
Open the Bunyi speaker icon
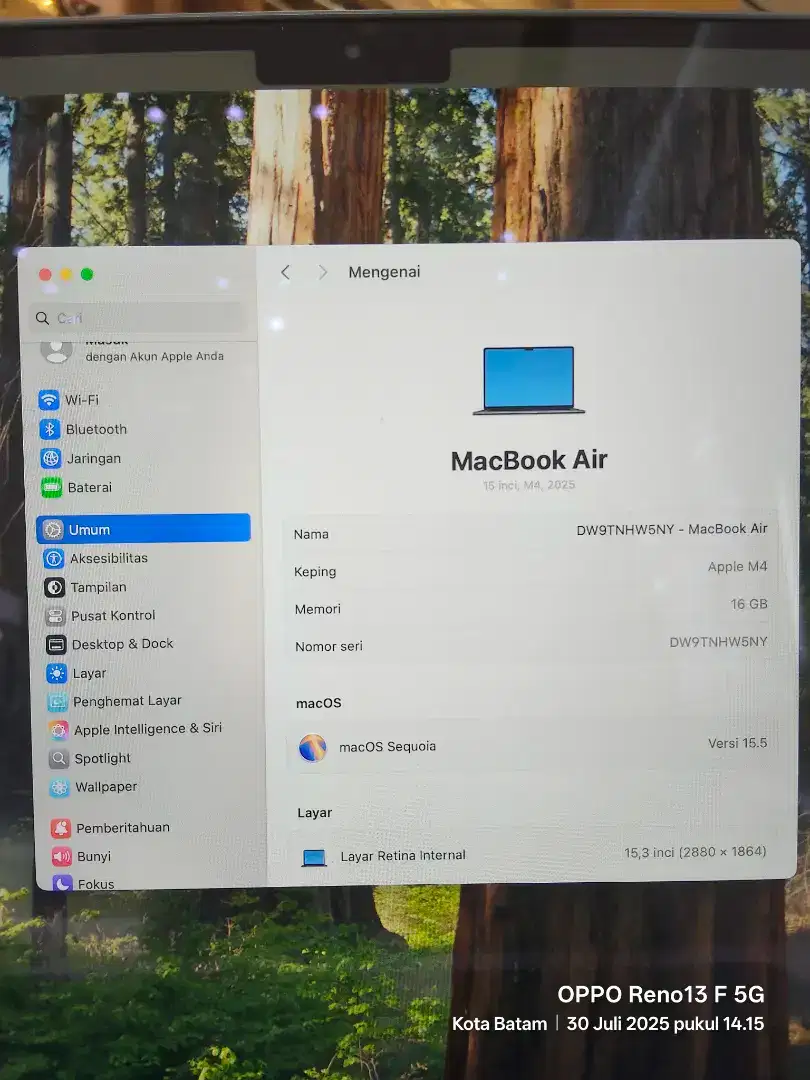click(x=62, y=857)
